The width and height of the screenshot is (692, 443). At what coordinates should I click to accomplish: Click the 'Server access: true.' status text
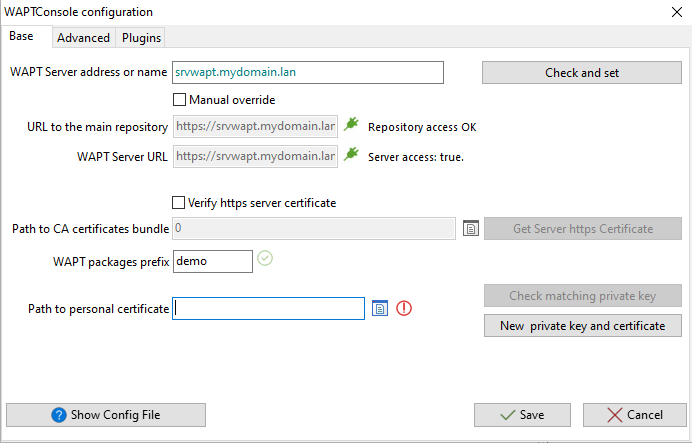[416, 157]
